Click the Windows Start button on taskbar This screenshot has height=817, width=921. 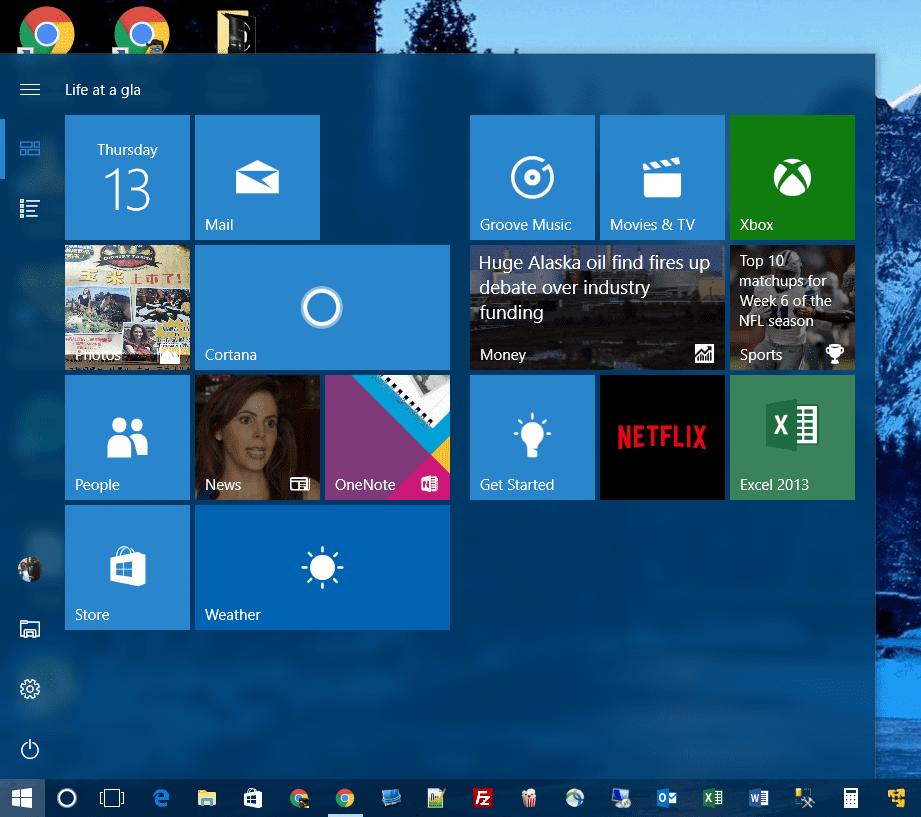click(x=22, y=798)
